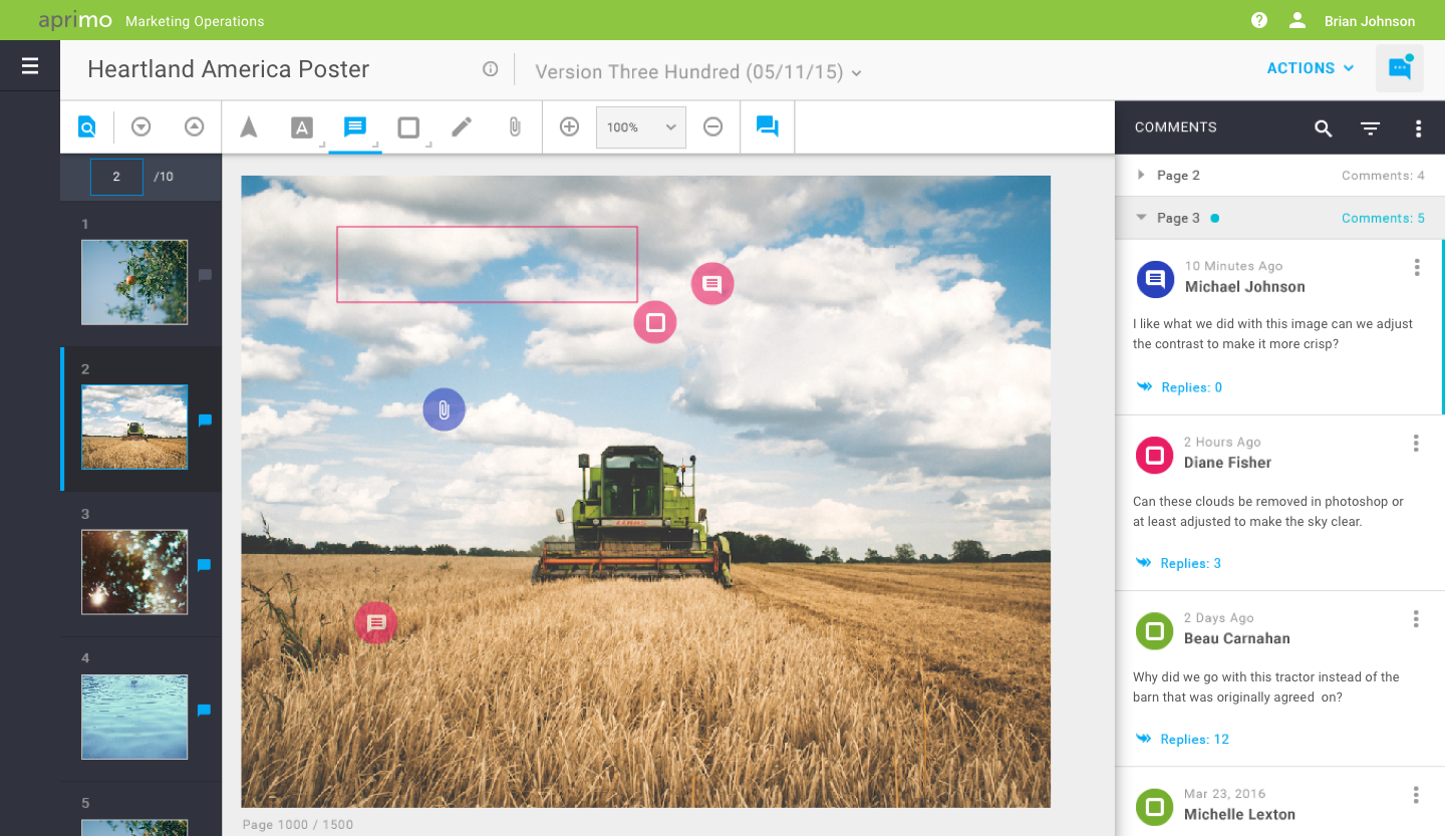1445x836 pixels.
Task: Select the comment note tool
Action: point(355,127)
